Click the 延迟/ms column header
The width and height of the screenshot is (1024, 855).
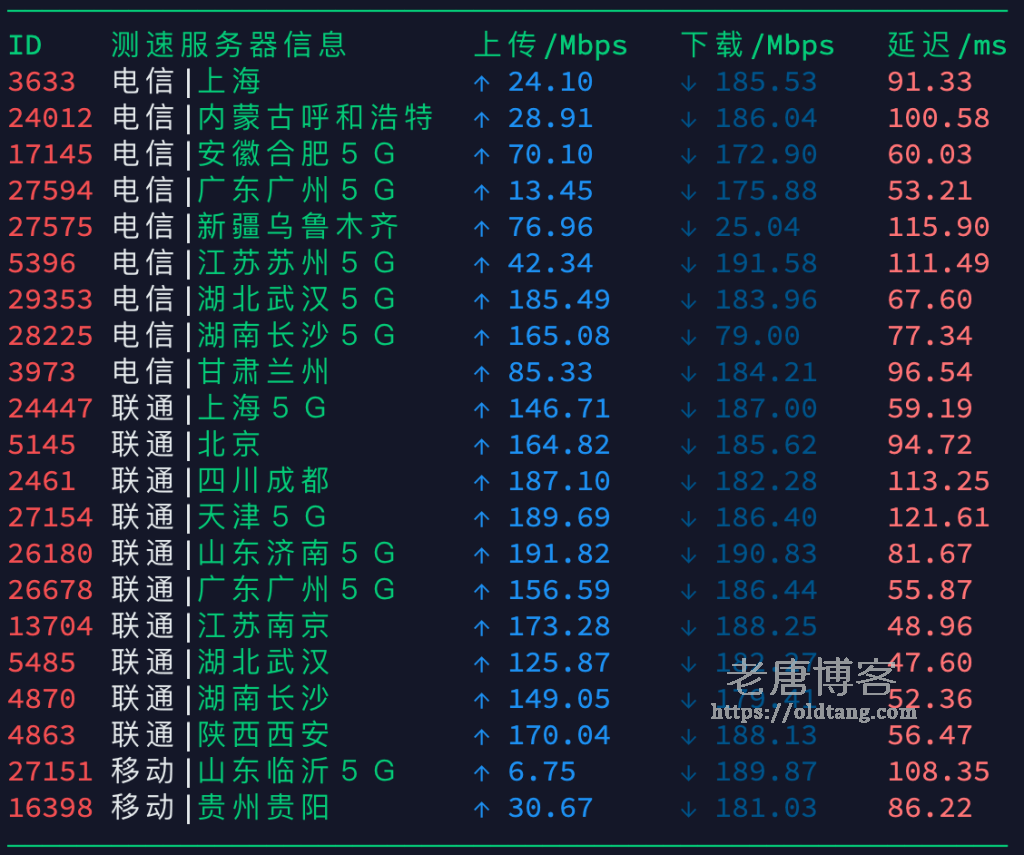(946, 45)
